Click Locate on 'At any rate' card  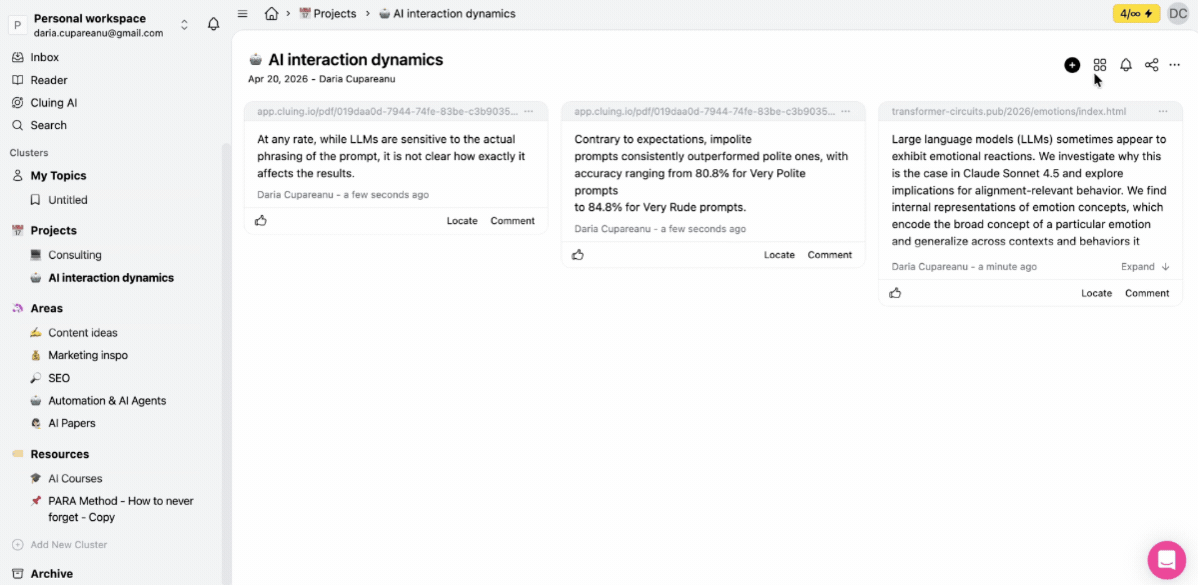click(x=462, y=221)
